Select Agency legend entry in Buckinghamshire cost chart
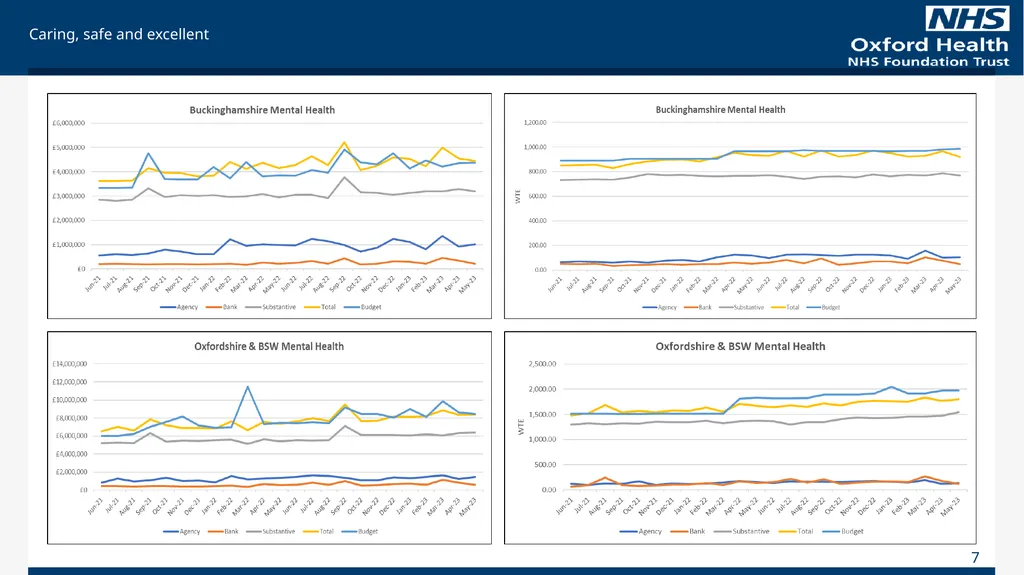1024x575 pixels. pos(179,307)
